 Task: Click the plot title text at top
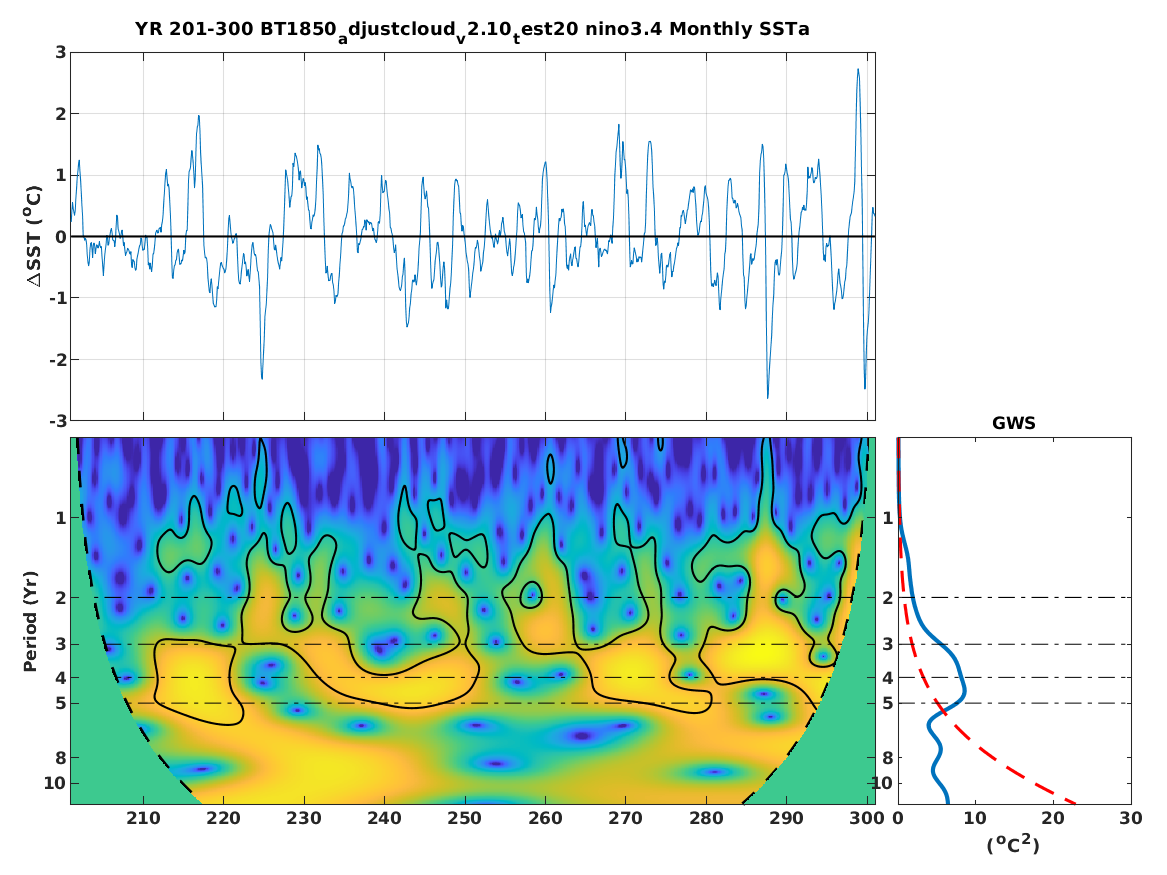[472, 31]
